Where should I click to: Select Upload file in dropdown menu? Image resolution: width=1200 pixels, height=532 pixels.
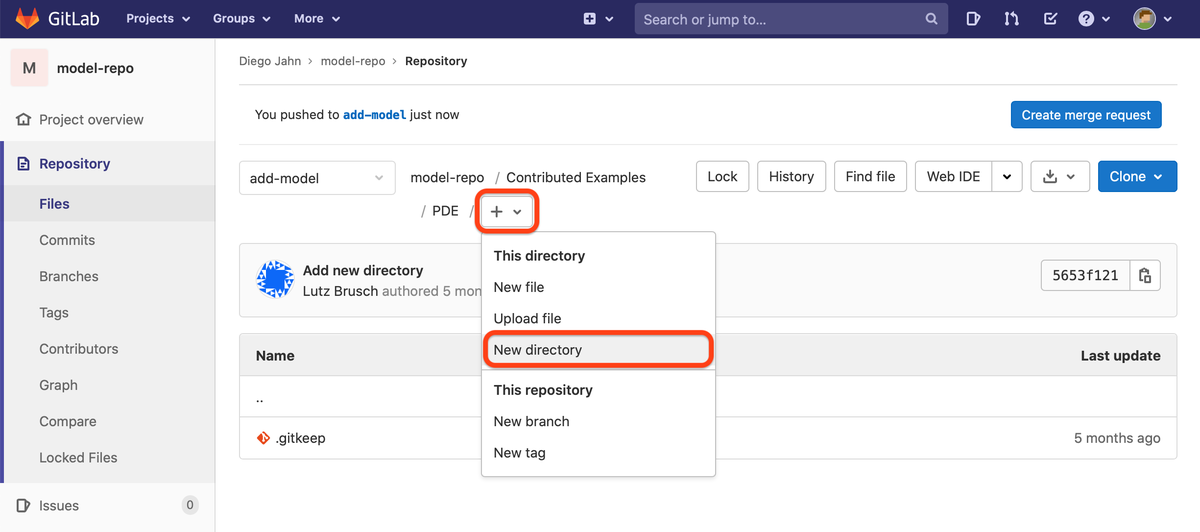coord(527,318)
